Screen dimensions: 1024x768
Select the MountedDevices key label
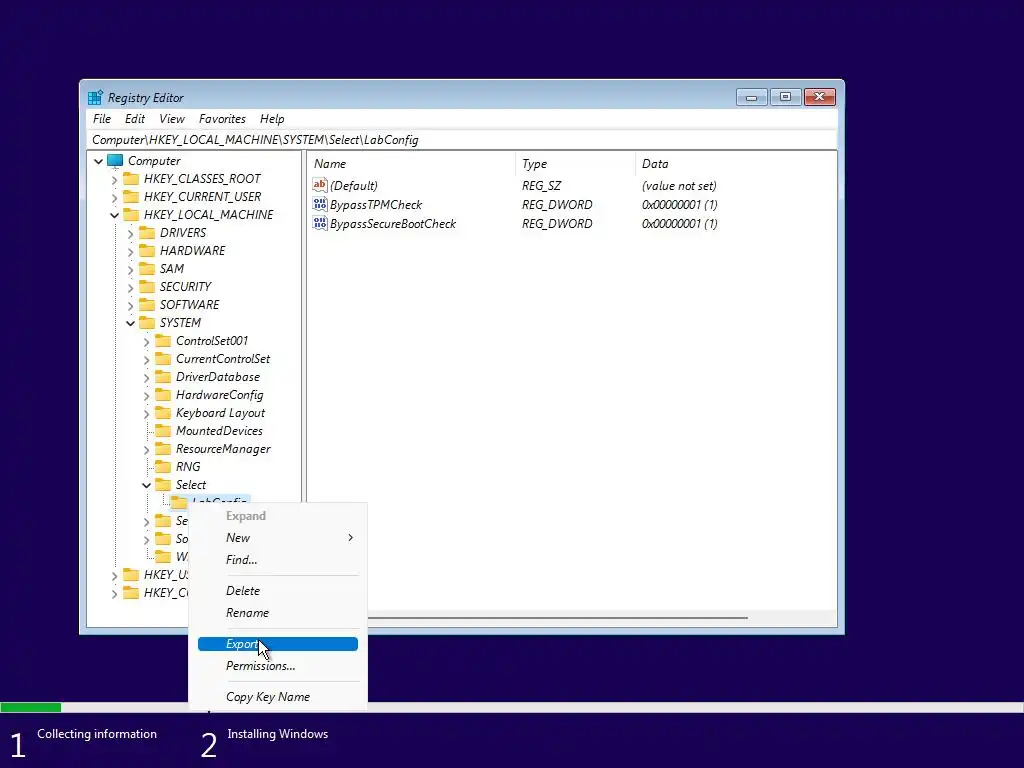219,431
